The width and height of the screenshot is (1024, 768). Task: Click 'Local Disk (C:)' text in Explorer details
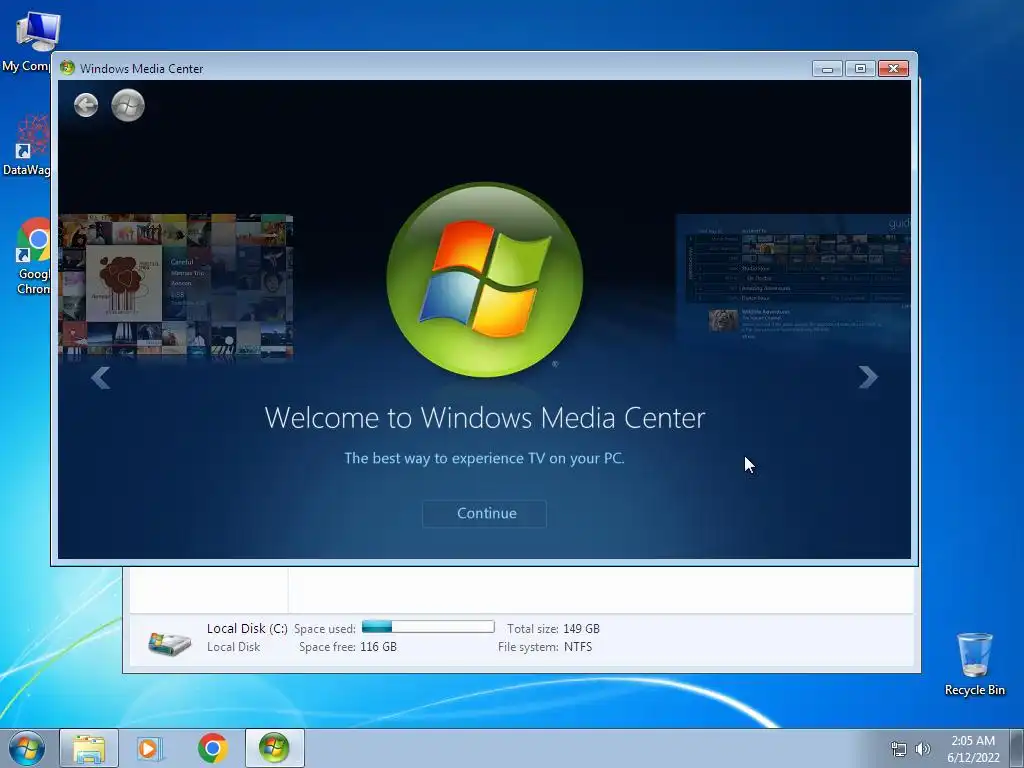[x=247, y=628]
